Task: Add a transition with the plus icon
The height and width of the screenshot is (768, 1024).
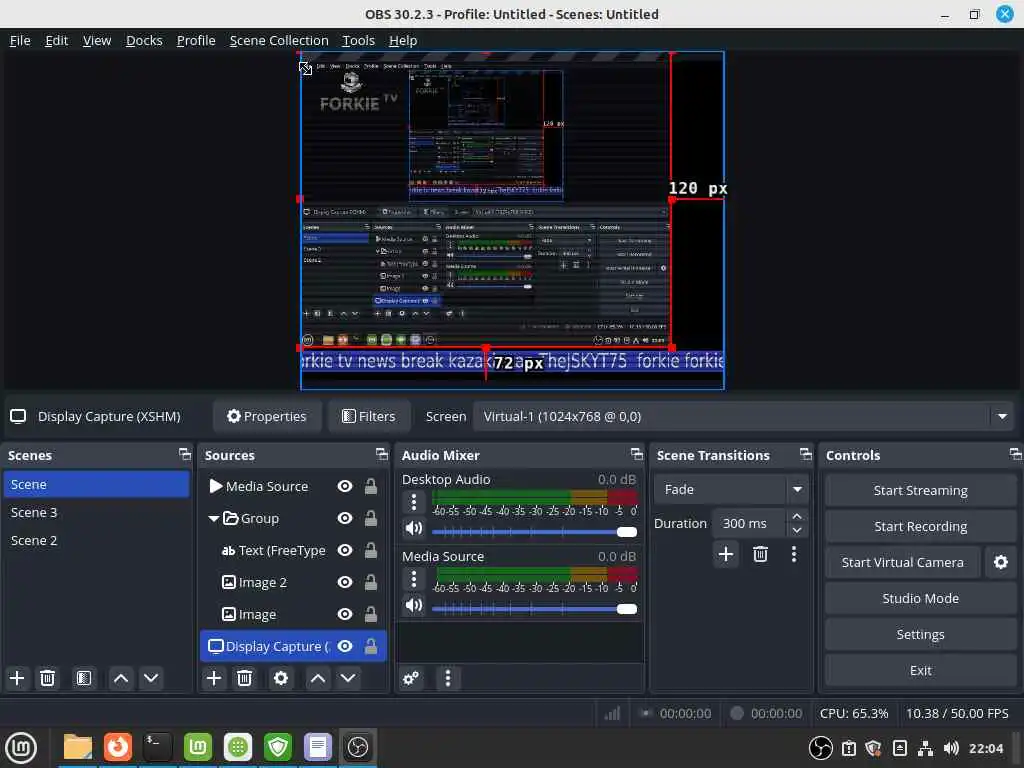Action: (726, 554)
